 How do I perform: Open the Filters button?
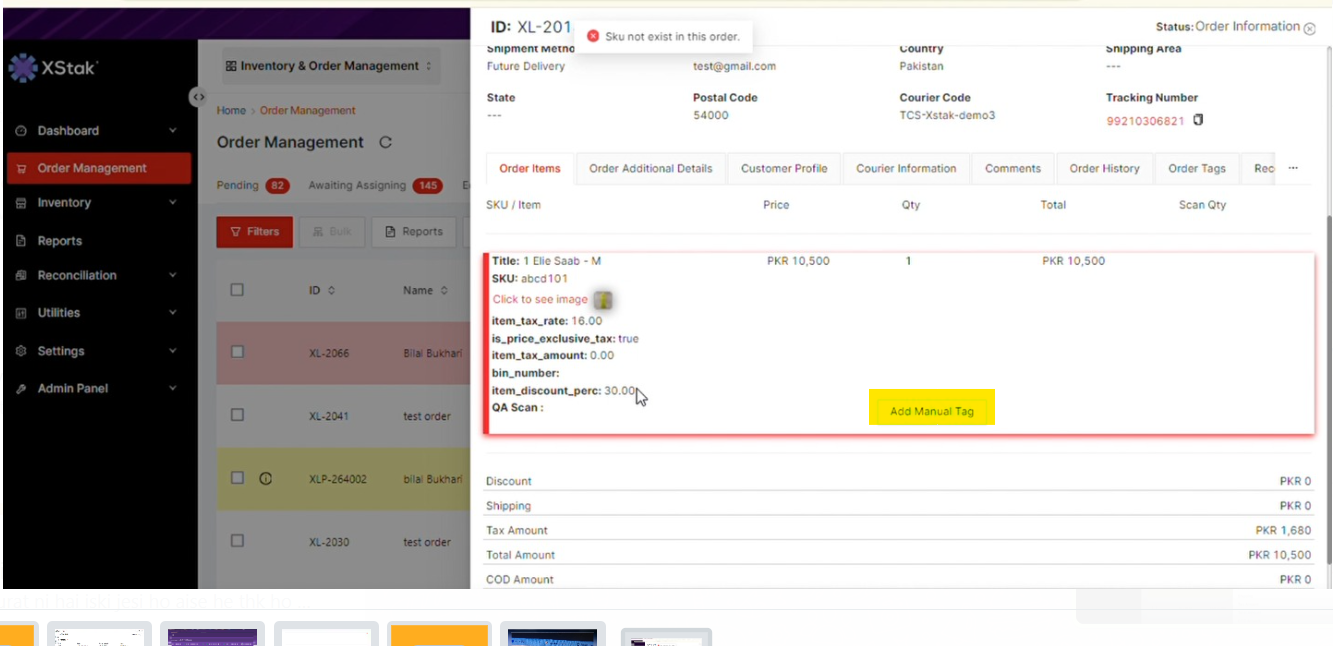pyautogui.click(x=254, y=232)
